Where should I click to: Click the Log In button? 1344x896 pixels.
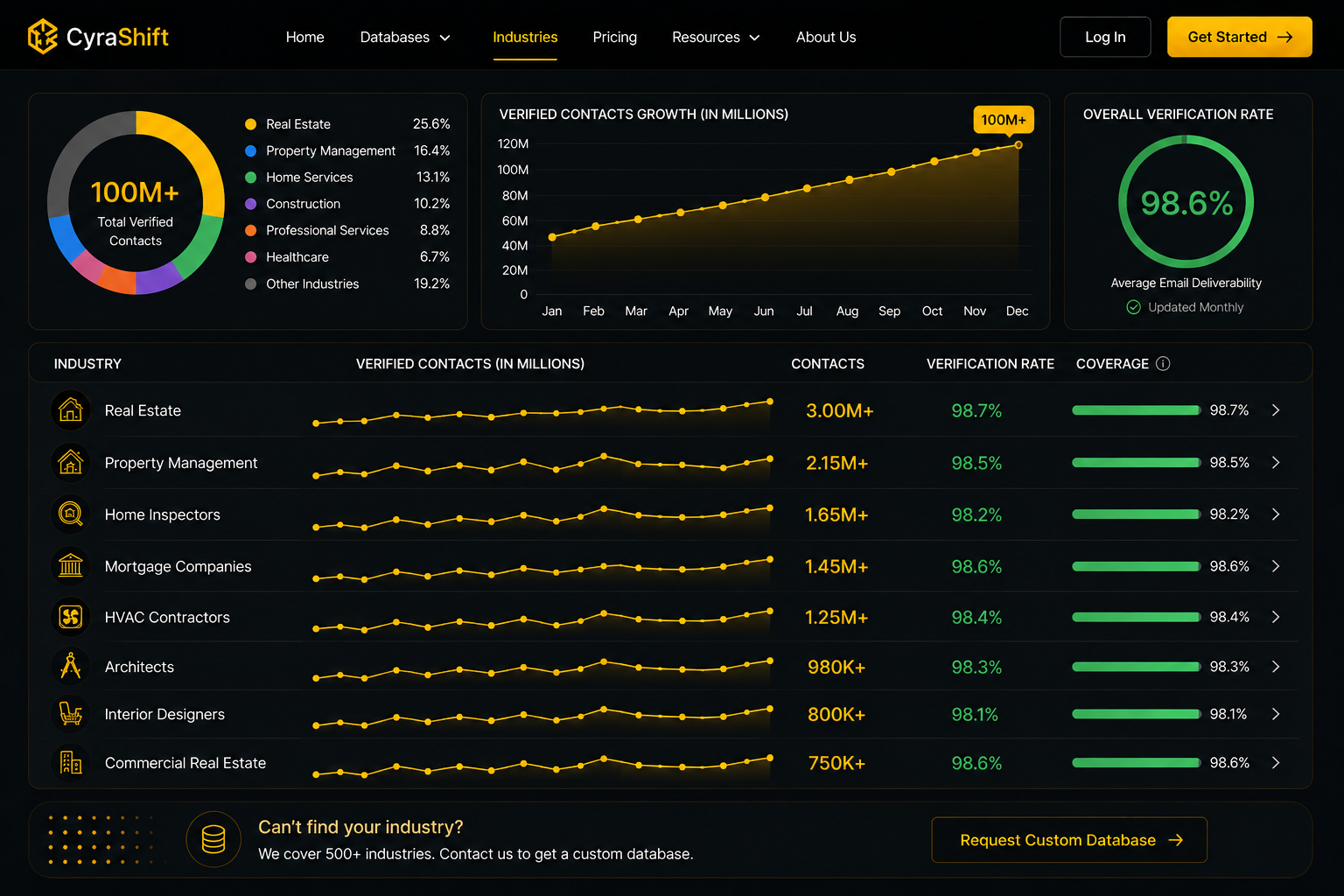click(x=1105, y=37)
